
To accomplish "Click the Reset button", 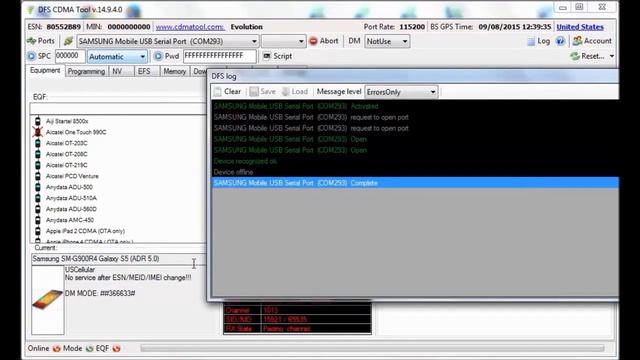I will [x=587, y=56].
